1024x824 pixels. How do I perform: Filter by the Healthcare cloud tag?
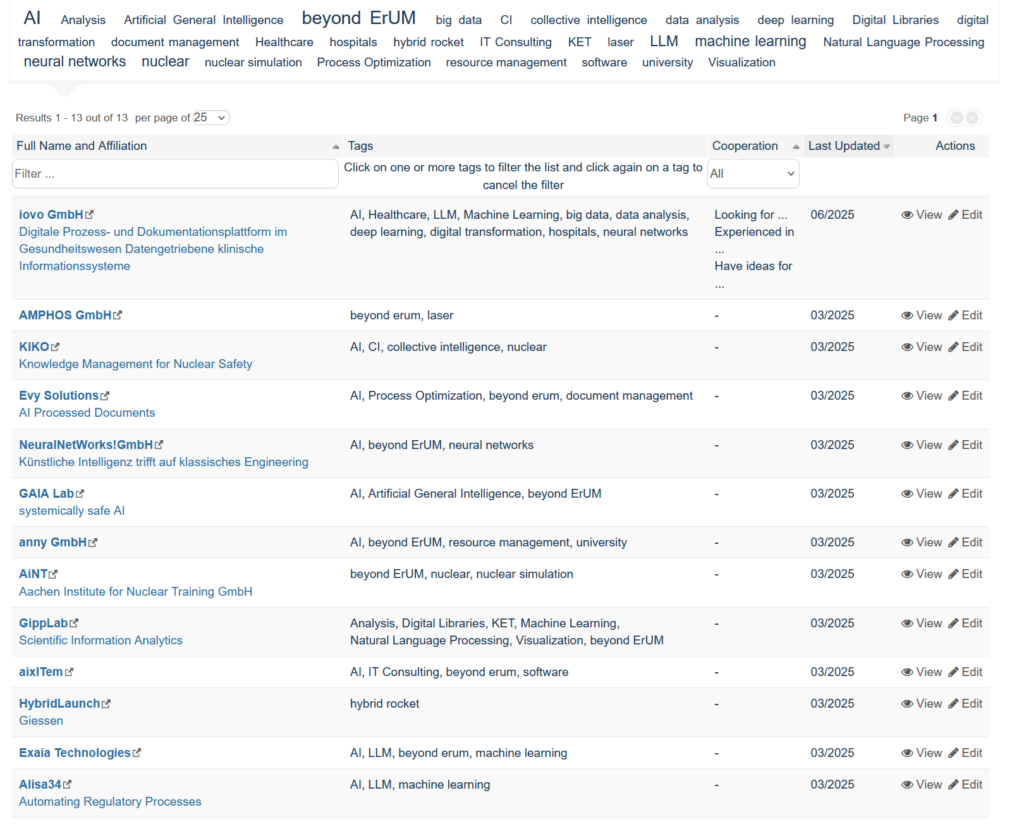click(x=284, y=42)
